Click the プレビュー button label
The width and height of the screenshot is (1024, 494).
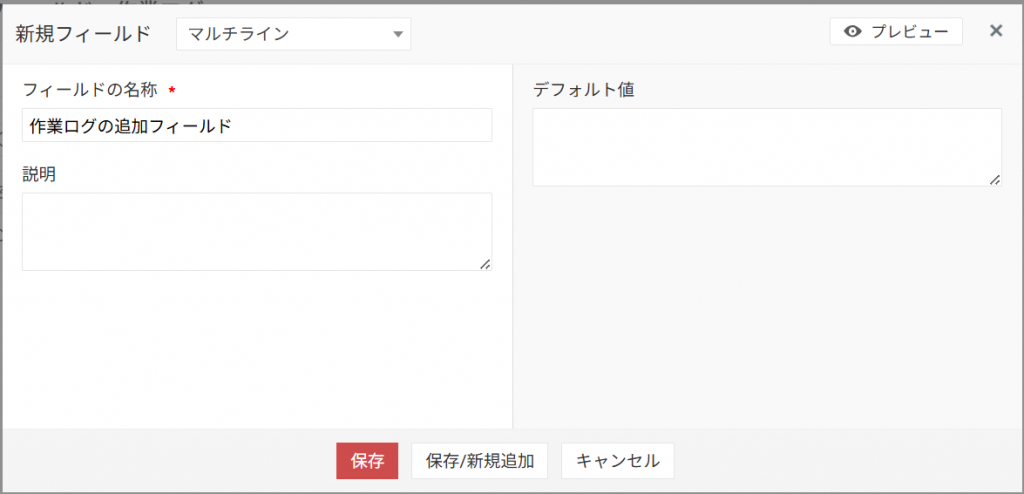coord(909,32)
